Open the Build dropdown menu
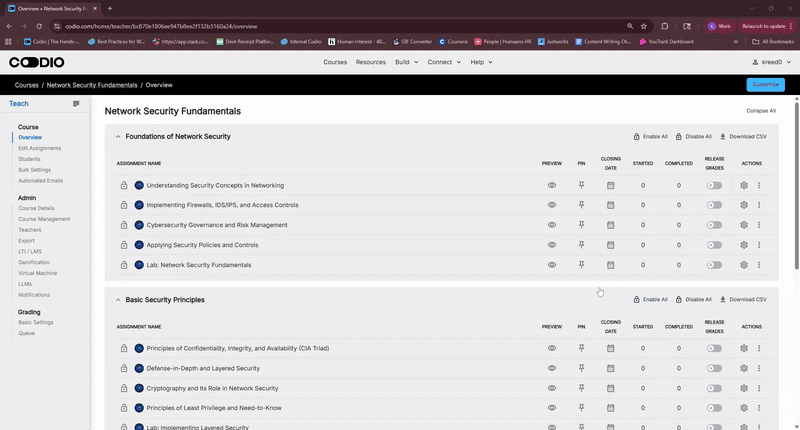The width and height of the screenshot is (800, 430). pos(406,62)
